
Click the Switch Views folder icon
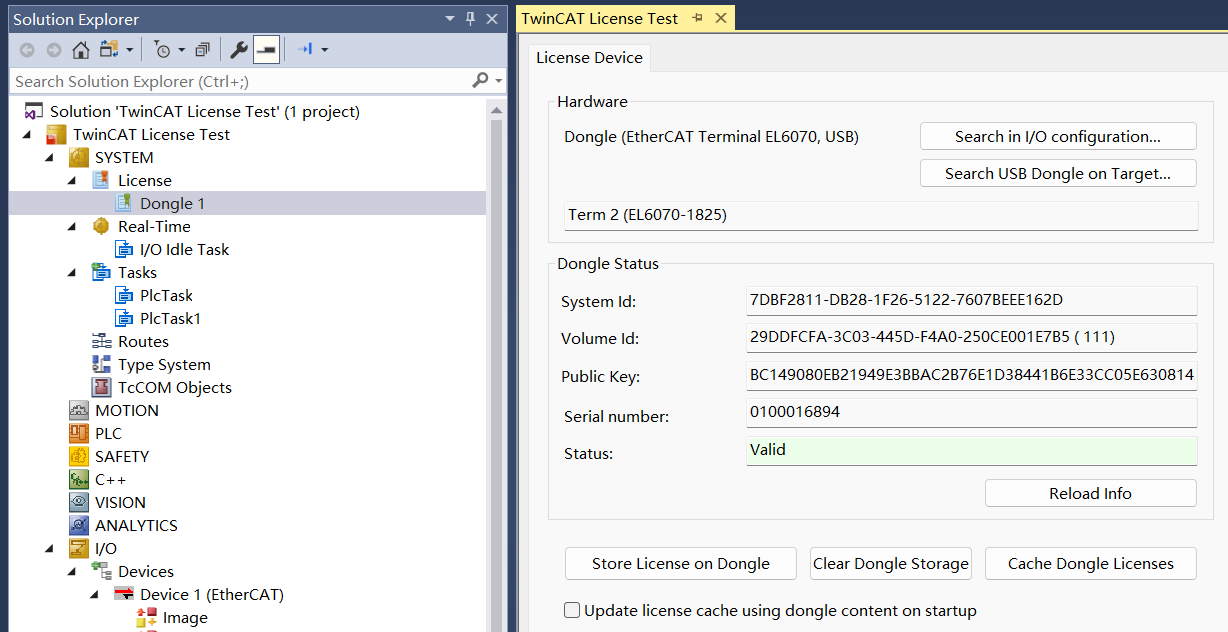pos(109,49)
